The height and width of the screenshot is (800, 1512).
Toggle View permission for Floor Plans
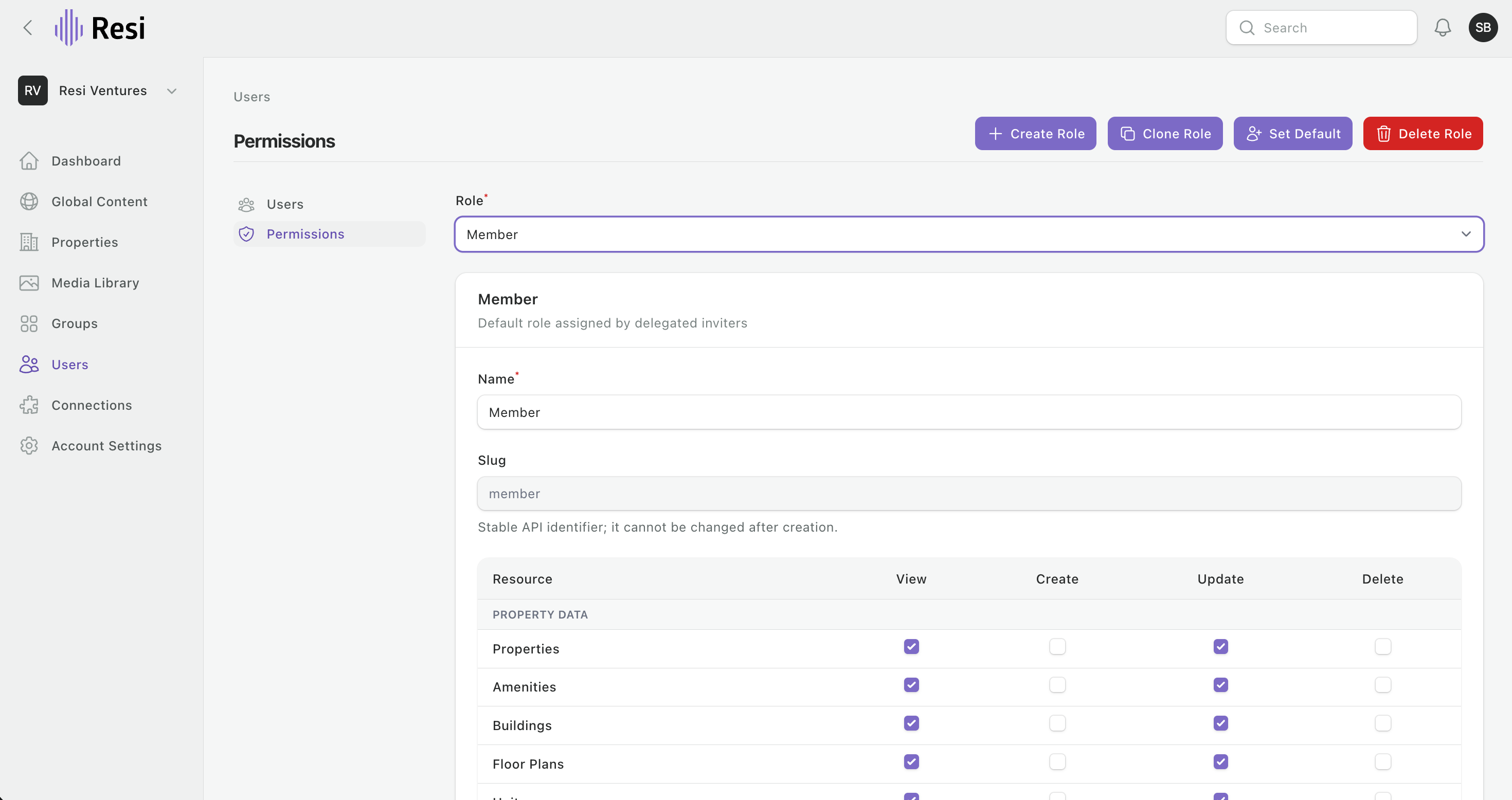(x=911, y=762)
